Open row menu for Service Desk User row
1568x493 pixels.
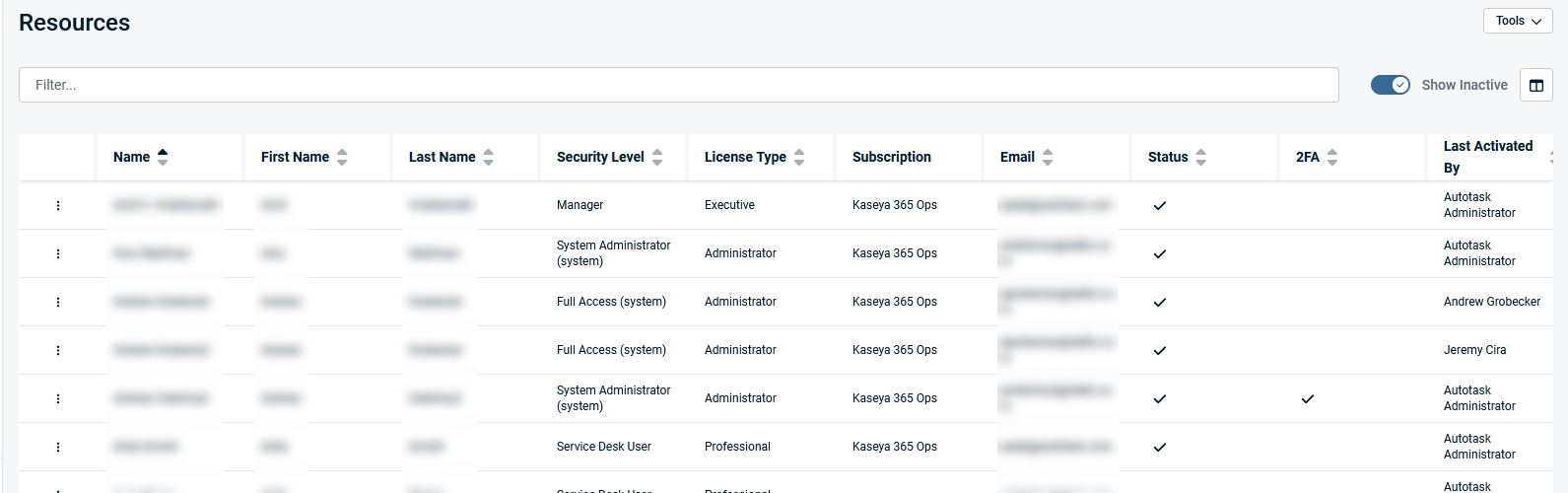point(58,447)
